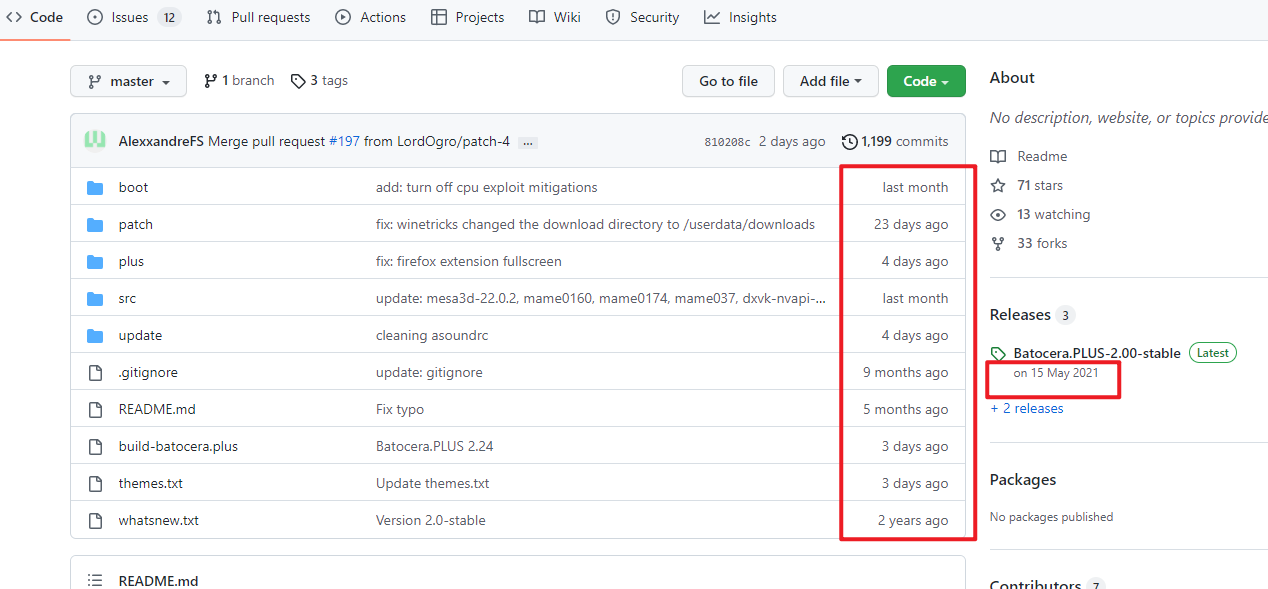Expand the Add file dropdown

tap(831, 81)
